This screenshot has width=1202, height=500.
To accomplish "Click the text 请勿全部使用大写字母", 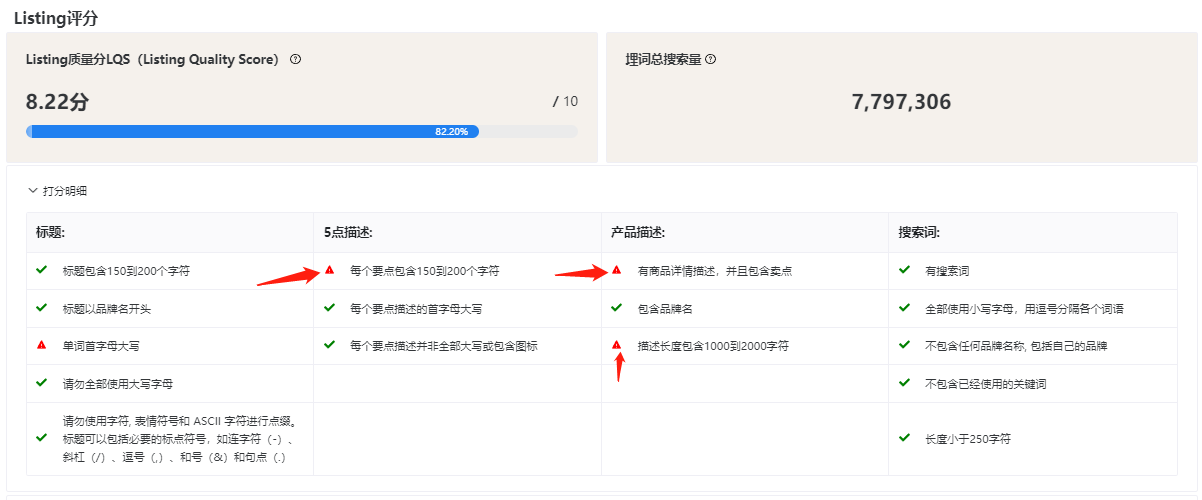I will point(118,384).
